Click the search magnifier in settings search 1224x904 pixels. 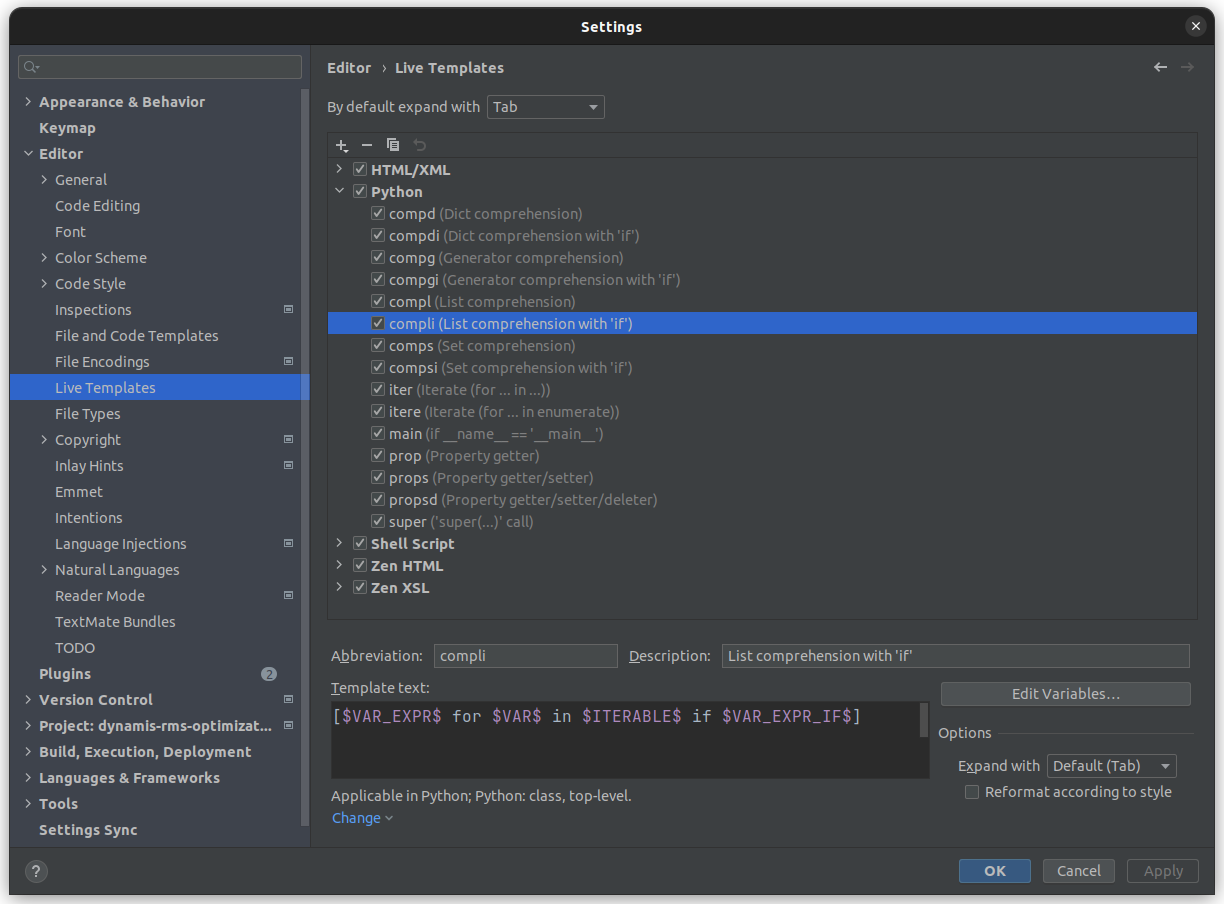click(31, 67)
